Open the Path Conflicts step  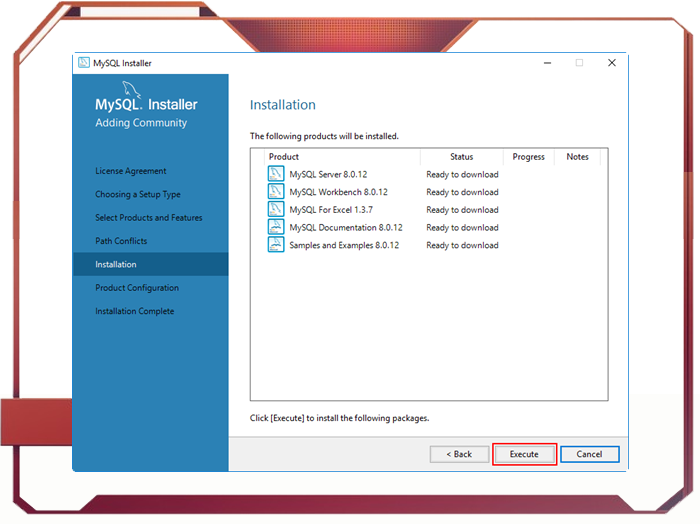click(x=121, y=241)
